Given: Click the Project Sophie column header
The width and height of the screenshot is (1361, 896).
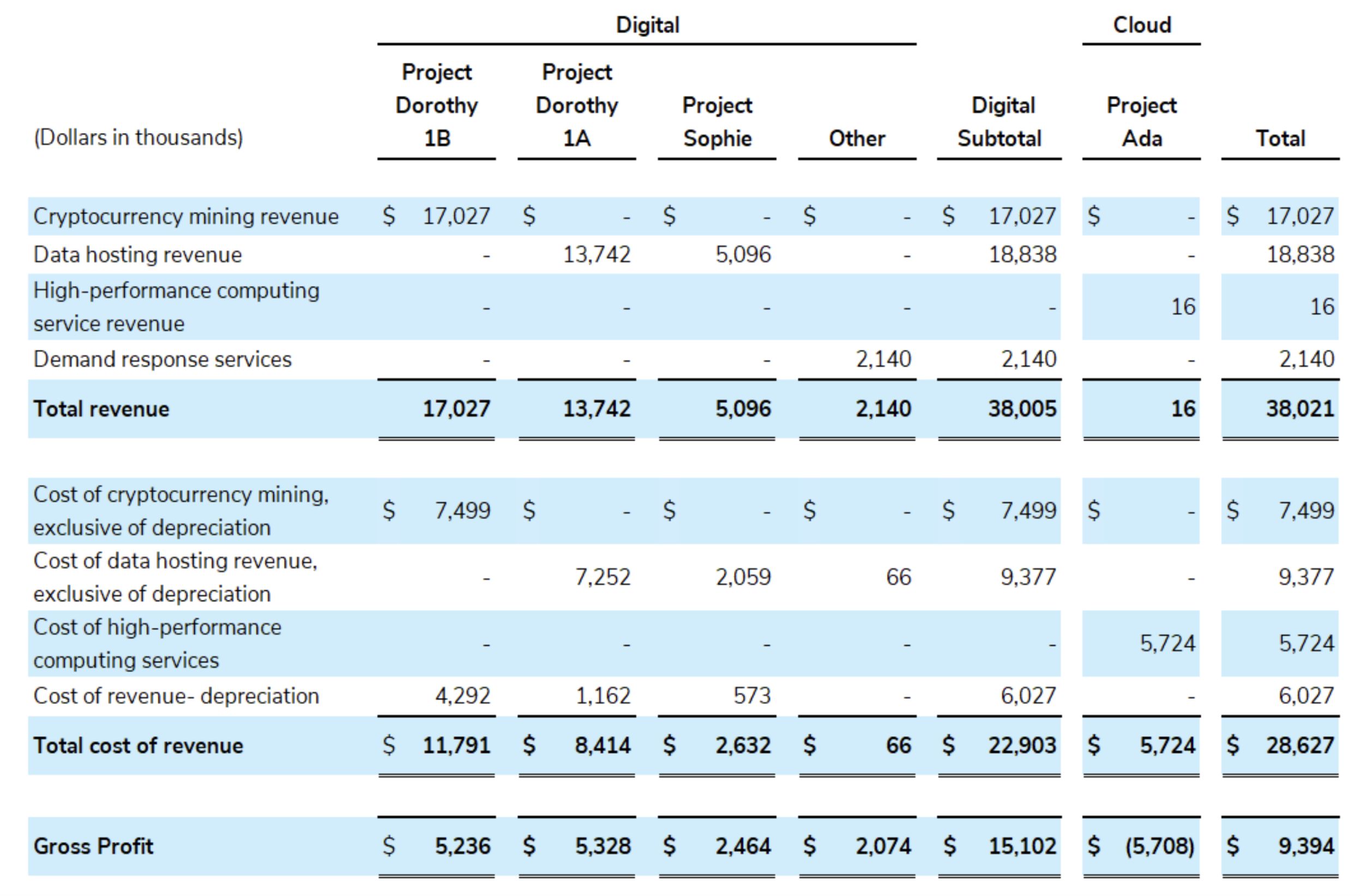Looking at the screenshot, I should pos(717,122).
